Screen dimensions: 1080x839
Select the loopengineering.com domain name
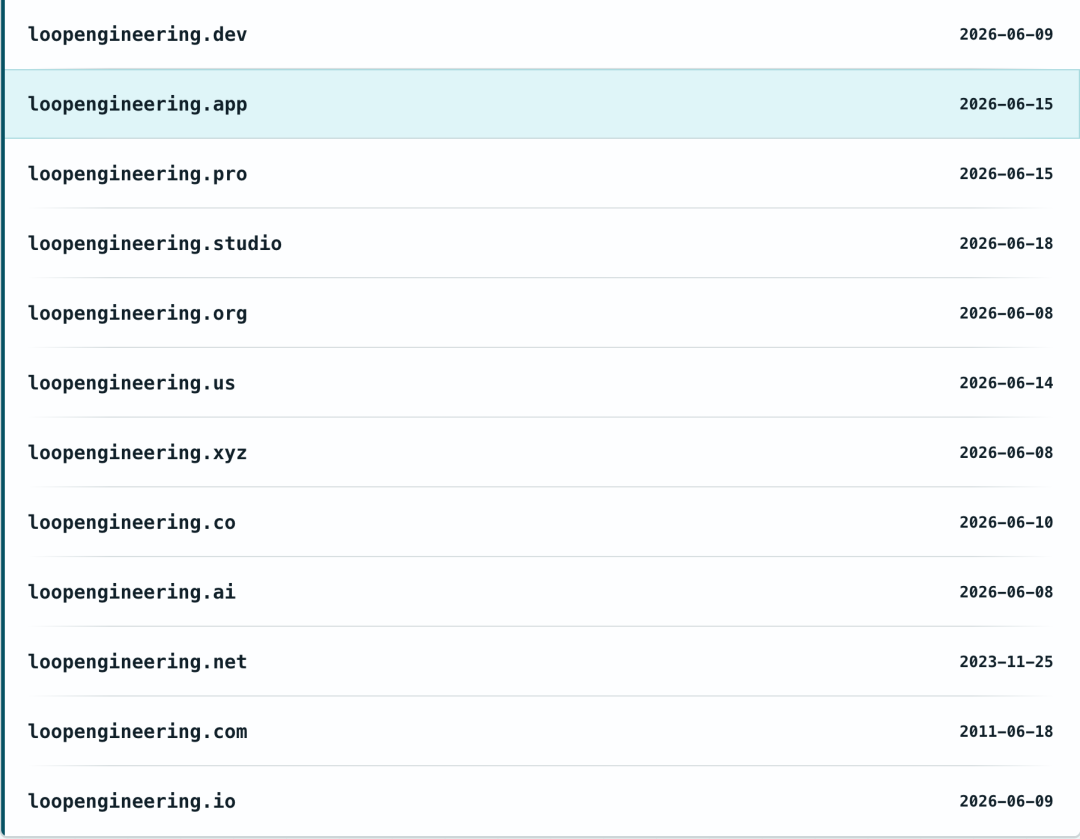click(137, 732)
